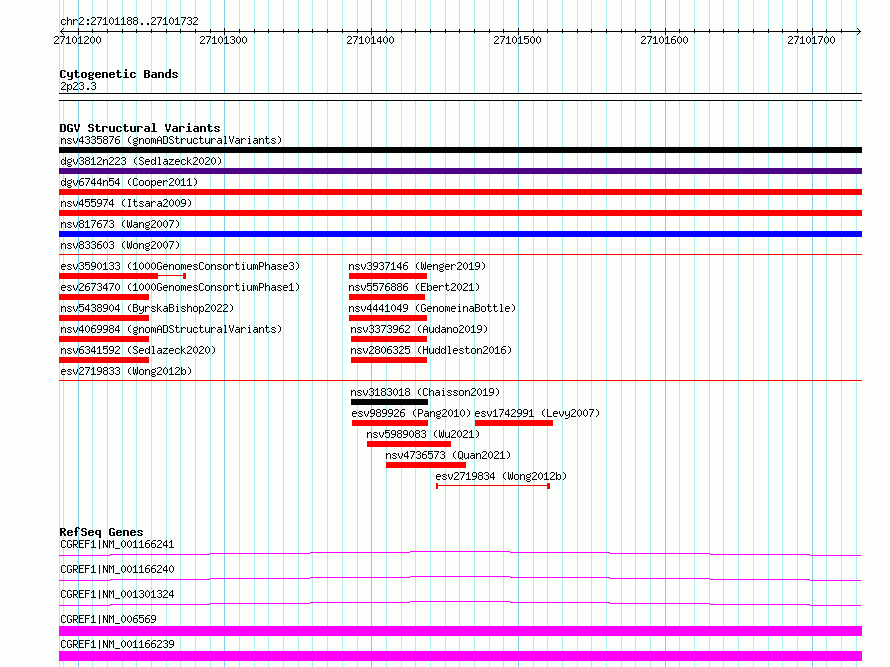The image size is (890, 667).
Task: Open variant nsv4335876 (gnomADStructuralVariants) label
Action: click(x=171, y=140)
